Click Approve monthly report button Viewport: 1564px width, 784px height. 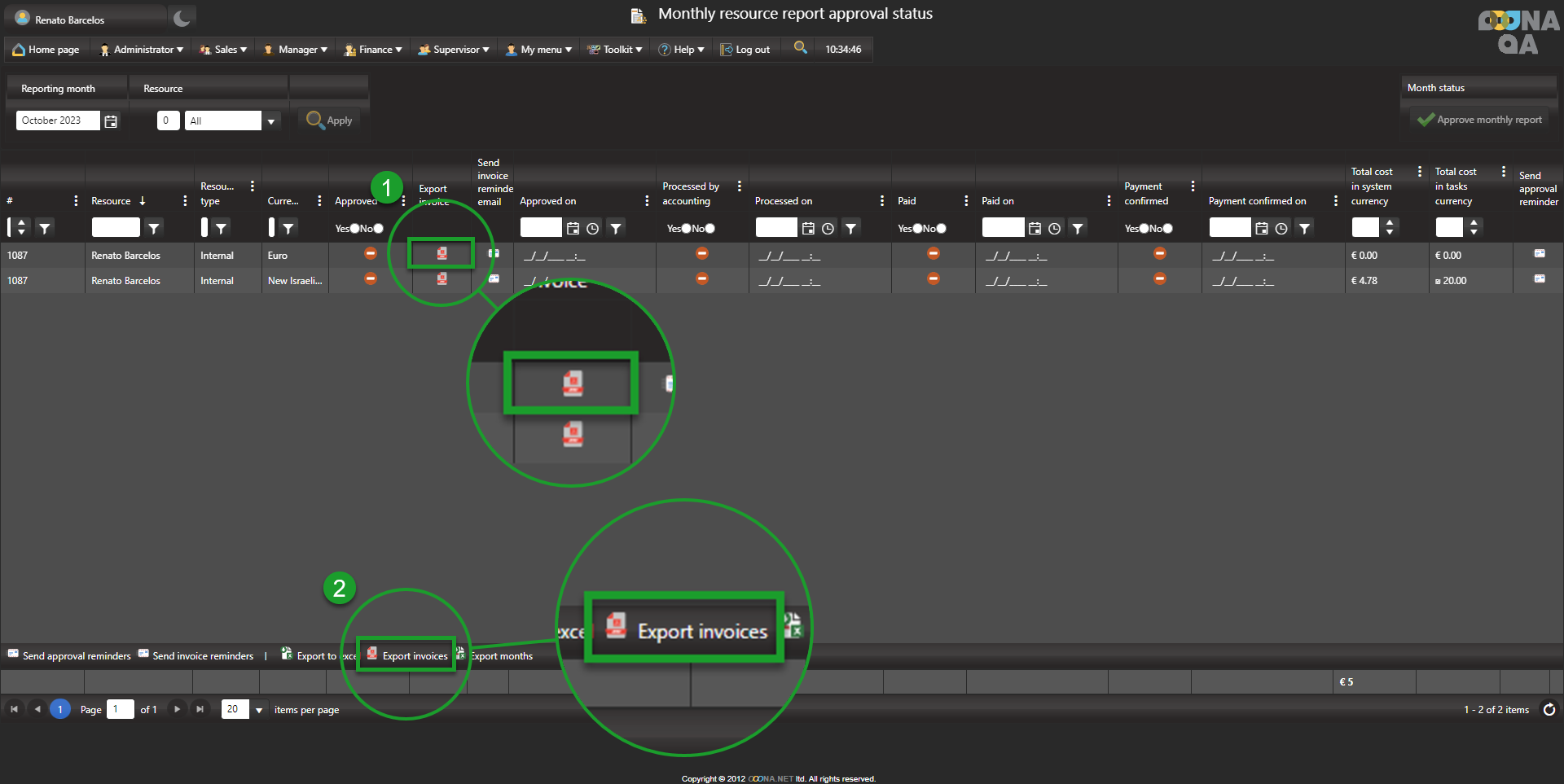click(1479, 120)
